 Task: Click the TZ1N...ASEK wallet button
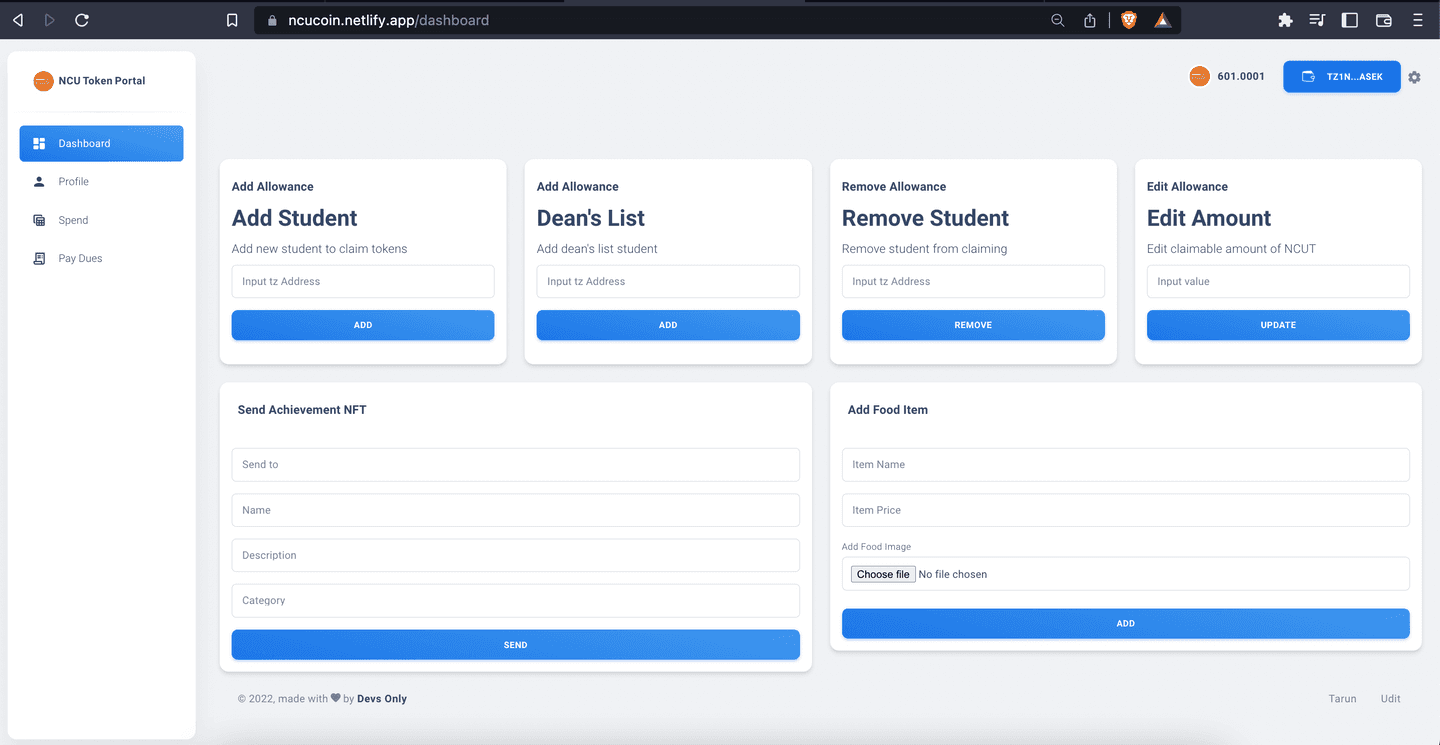click(1342, 77)
